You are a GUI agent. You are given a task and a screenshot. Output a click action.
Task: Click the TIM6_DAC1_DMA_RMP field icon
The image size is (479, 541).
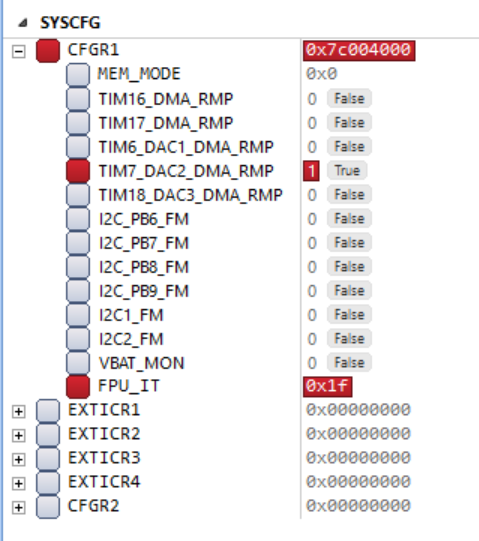point(78,147)
